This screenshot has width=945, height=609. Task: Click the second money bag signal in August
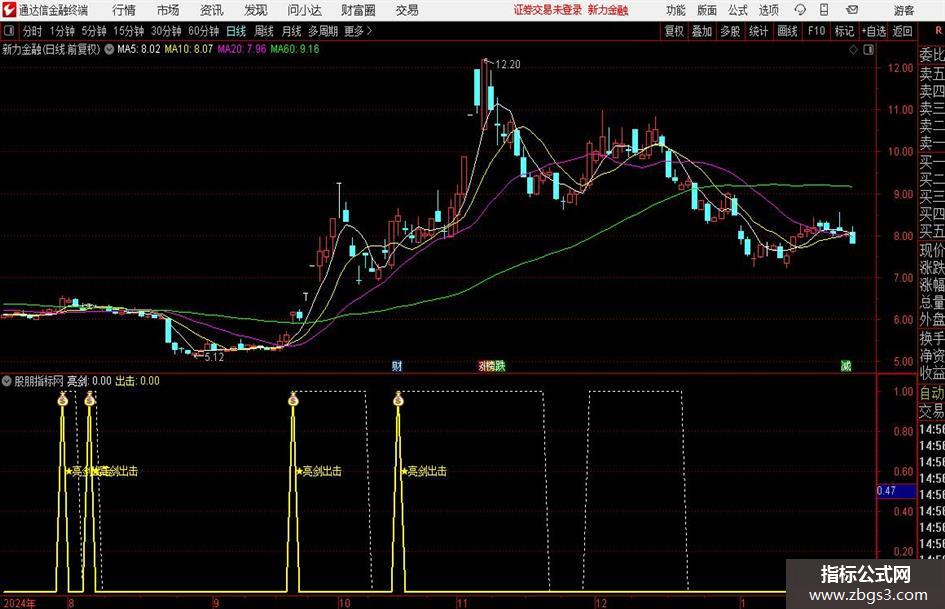click(x=90, y=399)
